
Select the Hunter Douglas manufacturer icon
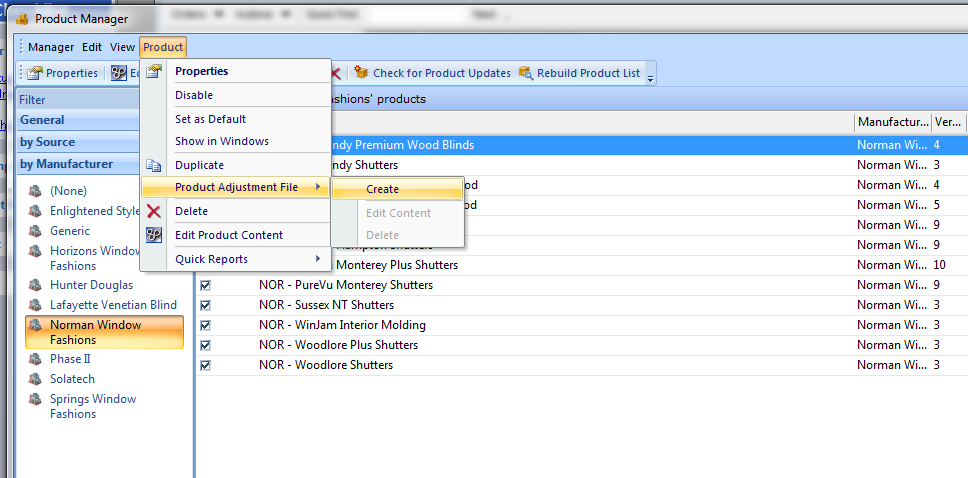pos(35,285)
